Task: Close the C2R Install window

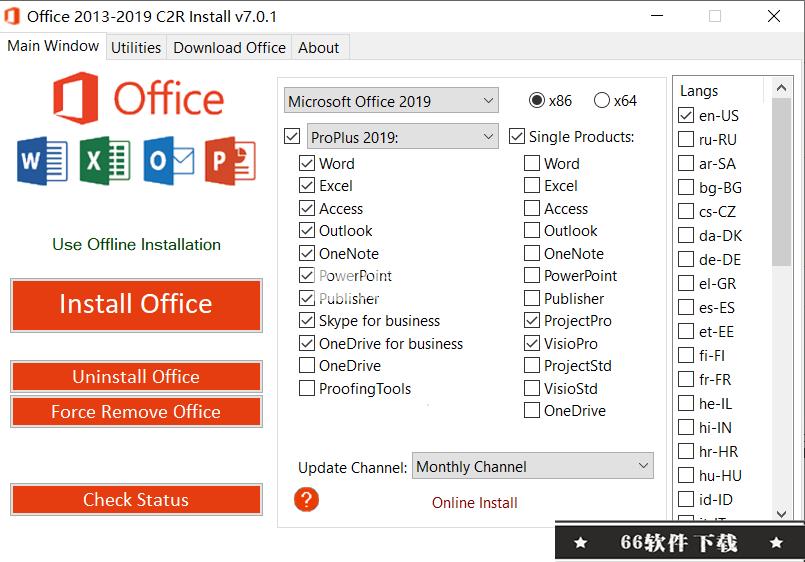Action: pyautogui.click(x=774, y=16)
